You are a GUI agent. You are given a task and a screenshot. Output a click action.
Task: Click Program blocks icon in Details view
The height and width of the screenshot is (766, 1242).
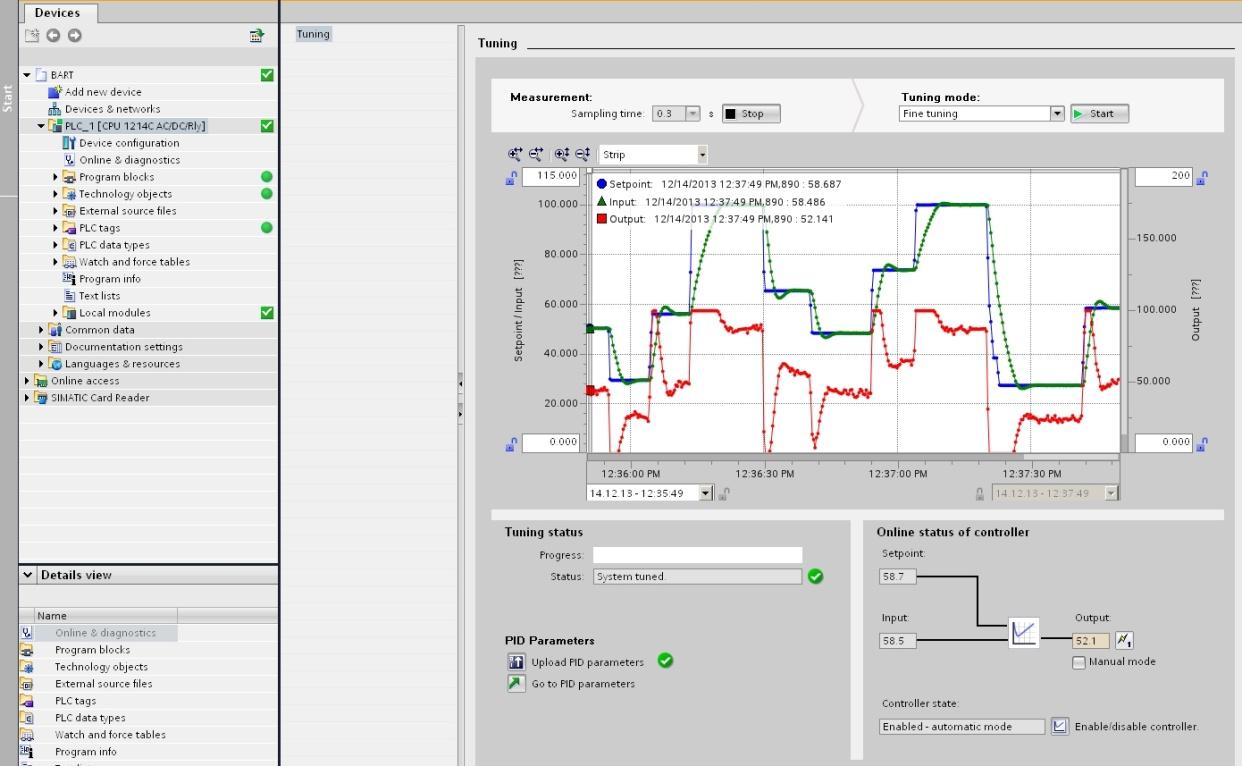(x=27, y=650)
